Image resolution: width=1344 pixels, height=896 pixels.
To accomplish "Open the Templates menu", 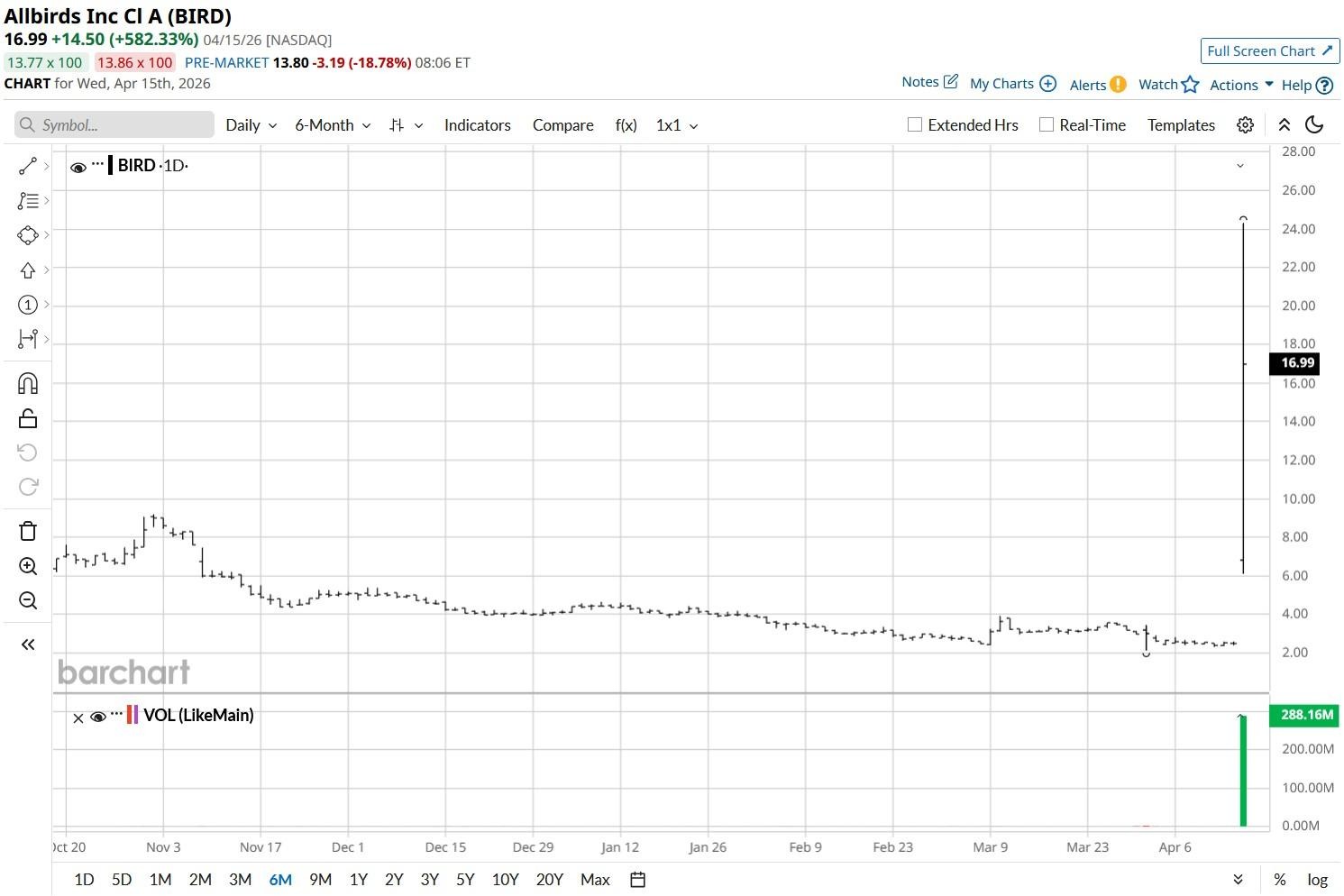I will click(1181, 125).
